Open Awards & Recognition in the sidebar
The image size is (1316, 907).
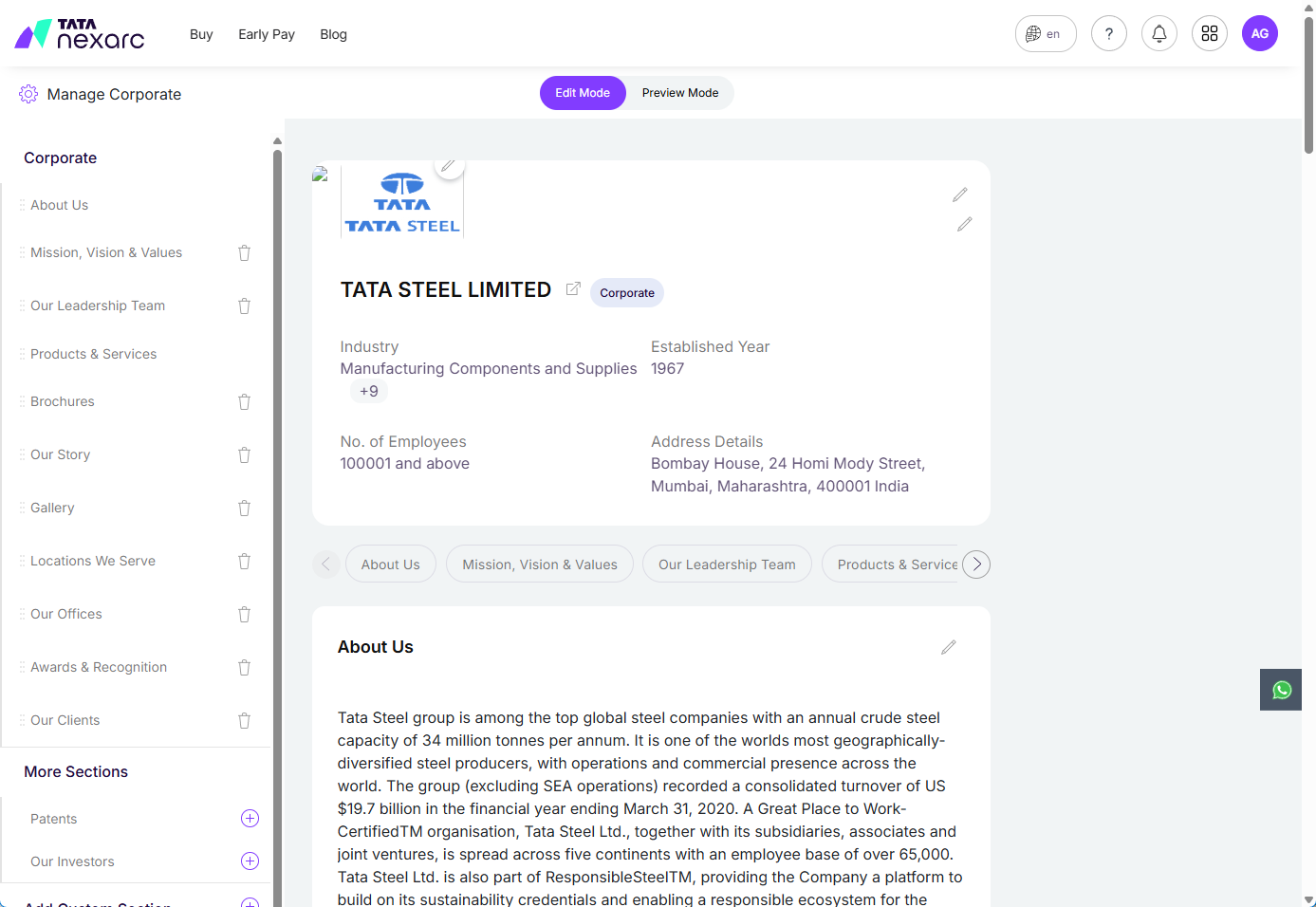[x=99, y=667]
